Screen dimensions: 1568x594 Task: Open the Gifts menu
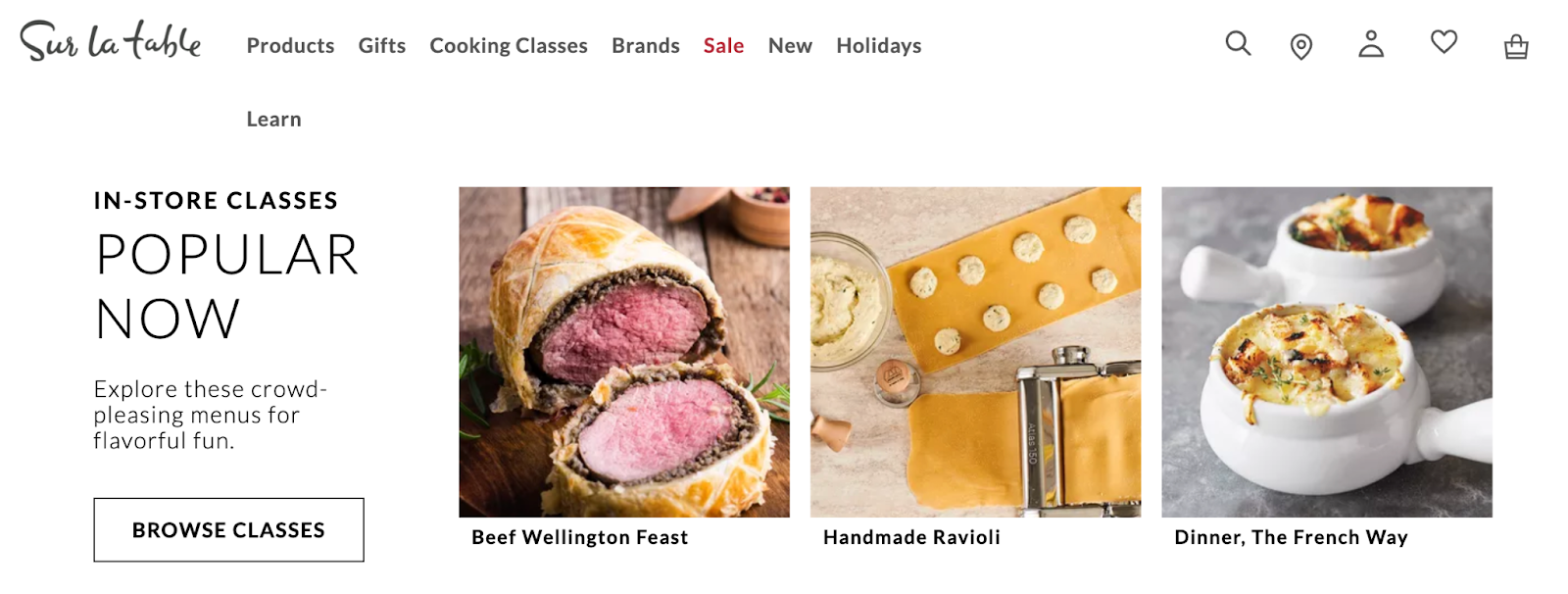[381, 45]
